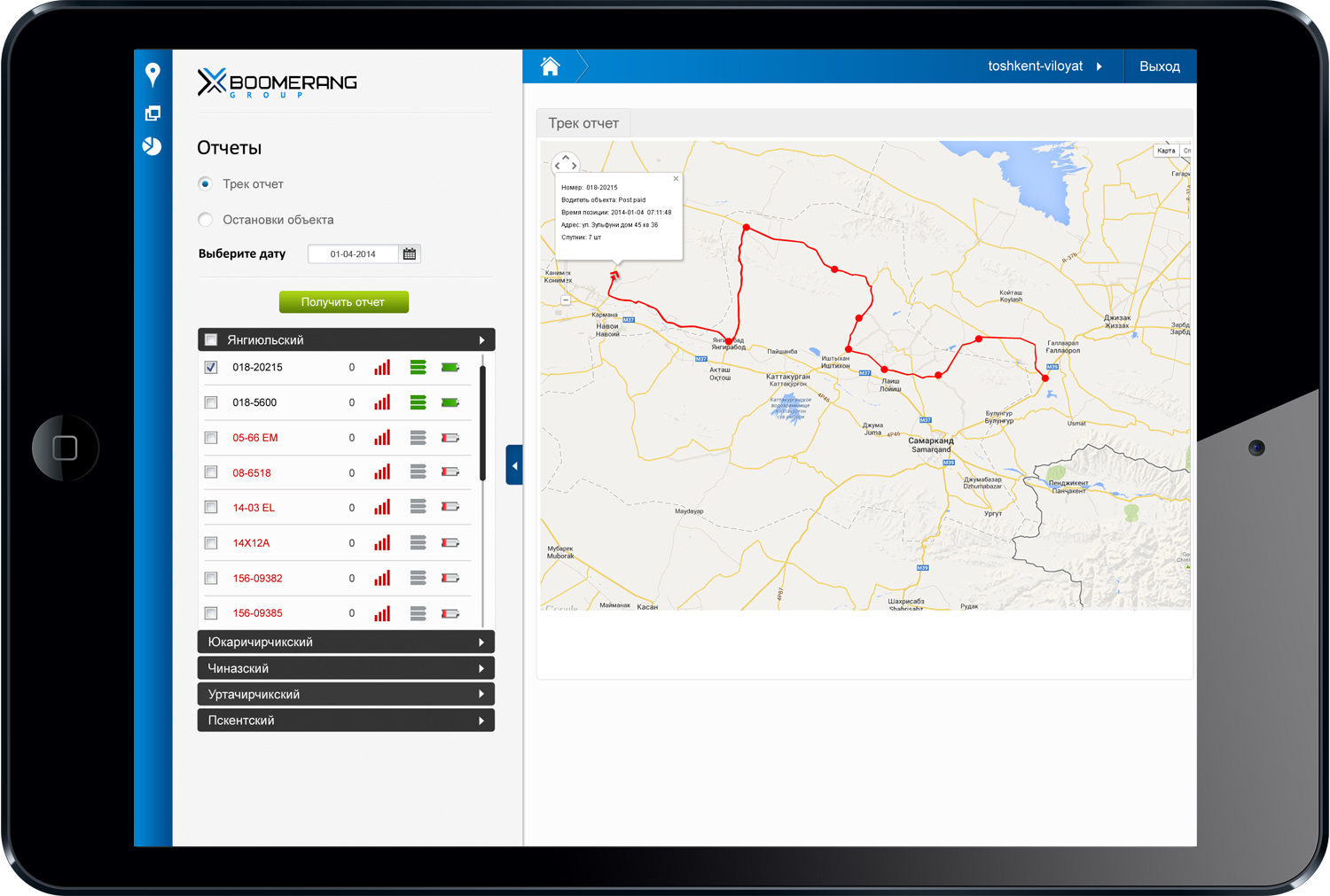
Task: Click the pie chart icon in sidebar
Action: 153,146
